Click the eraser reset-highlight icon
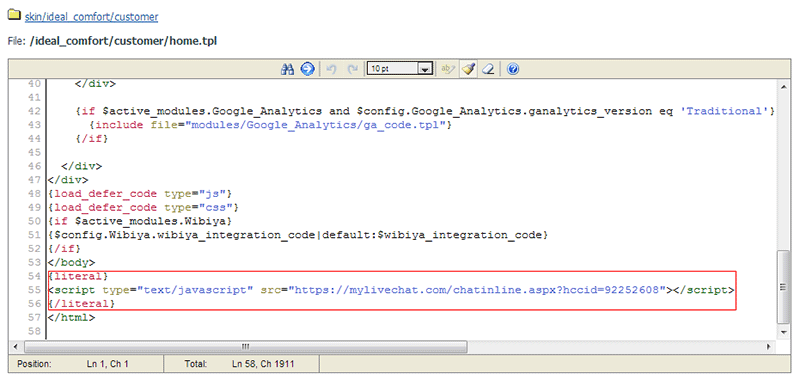The height and width of the screenshot is (380, 800). click(488, 69)
